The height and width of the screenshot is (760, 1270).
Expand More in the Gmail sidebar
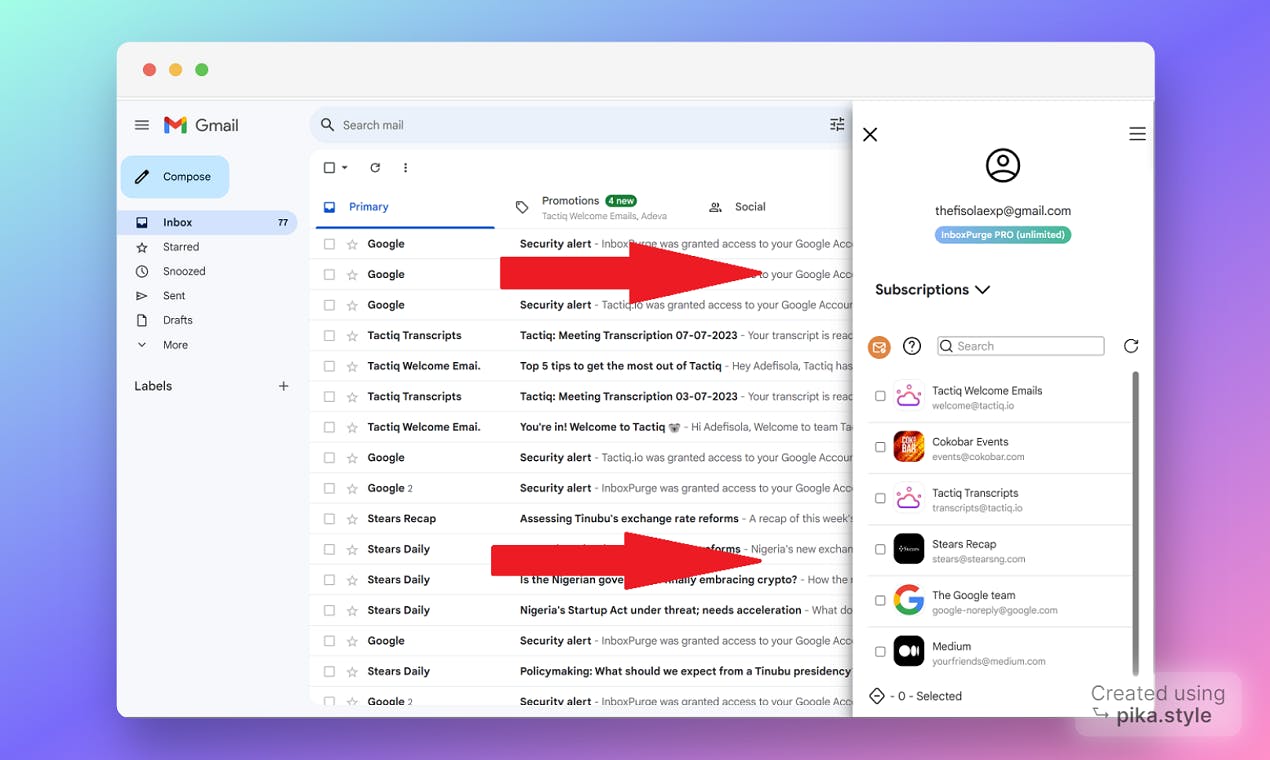click(x=175, y=345)
